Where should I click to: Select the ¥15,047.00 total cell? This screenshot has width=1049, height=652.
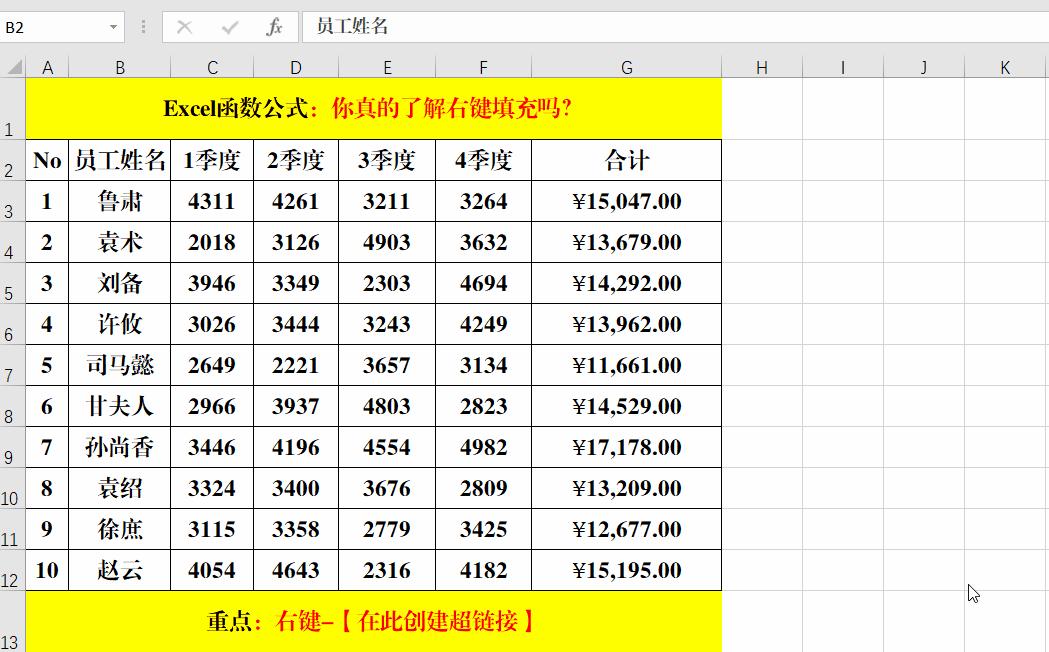[x=626, y=201]
